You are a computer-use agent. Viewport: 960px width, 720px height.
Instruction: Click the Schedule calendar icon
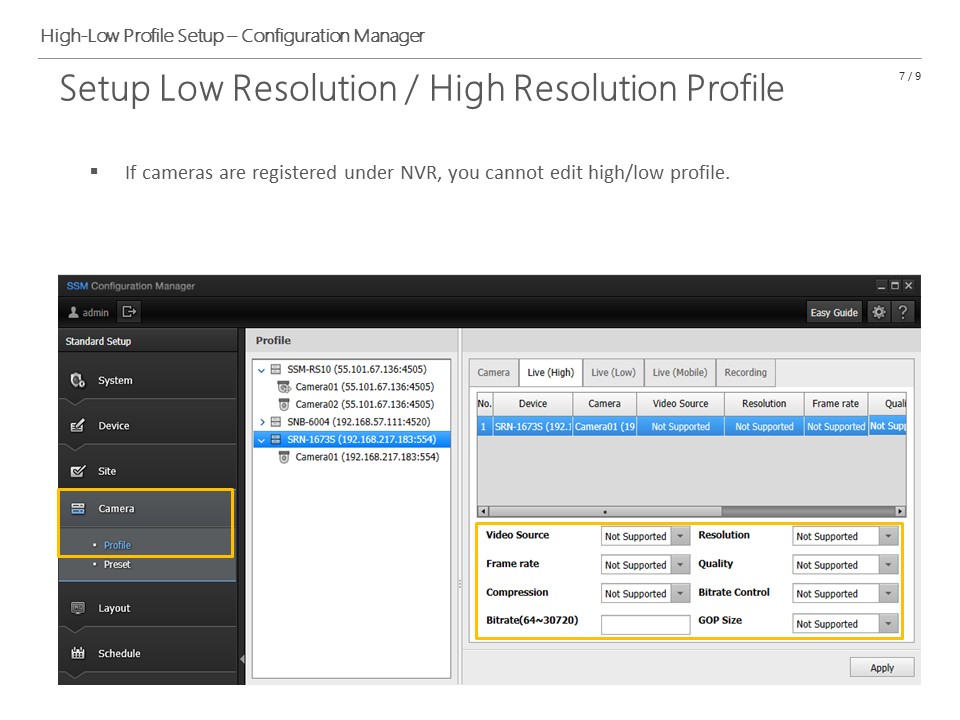(78, 653)
